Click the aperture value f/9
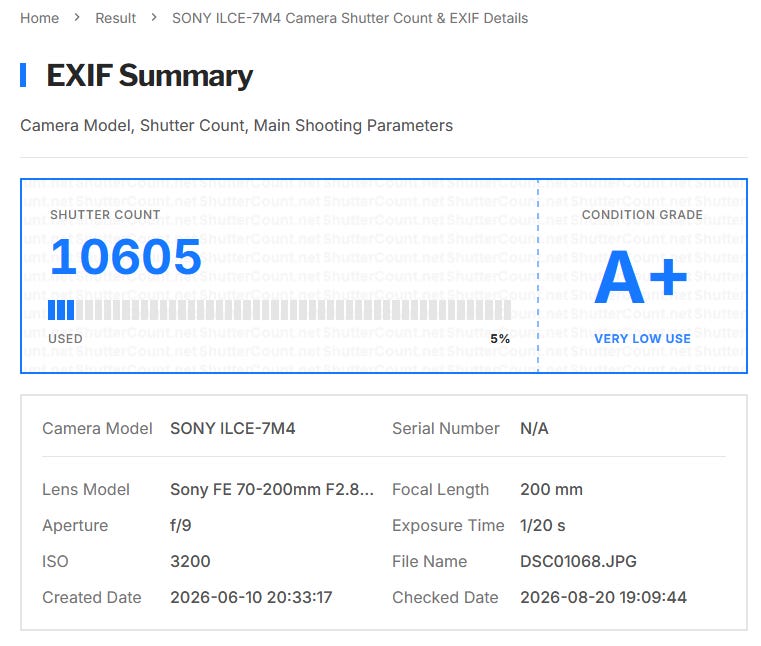The image size is (761, 646). [x=181, y=526]
